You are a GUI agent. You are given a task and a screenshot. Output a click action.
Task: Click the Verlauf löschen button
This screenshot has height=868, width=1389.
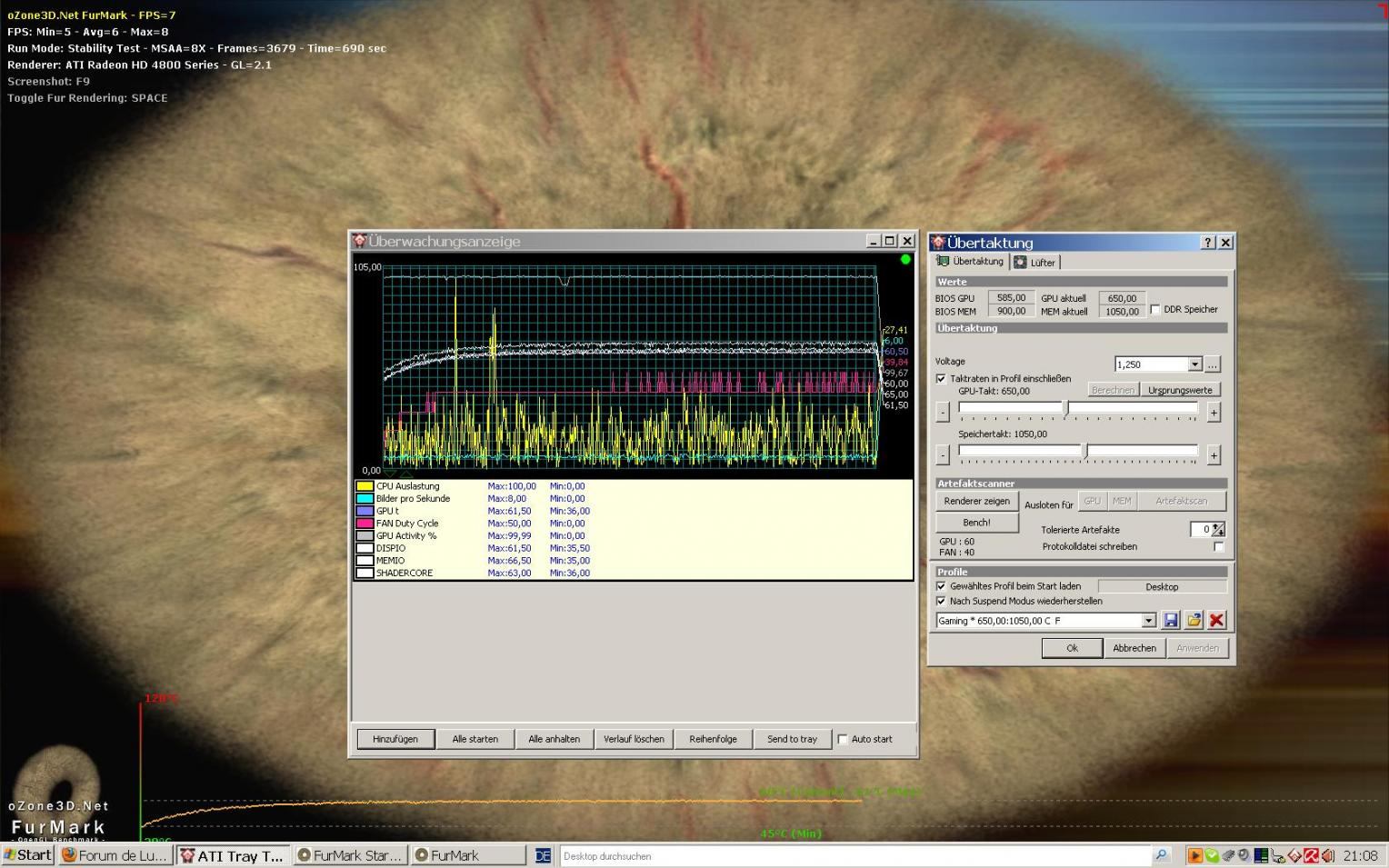coord(634,739)
